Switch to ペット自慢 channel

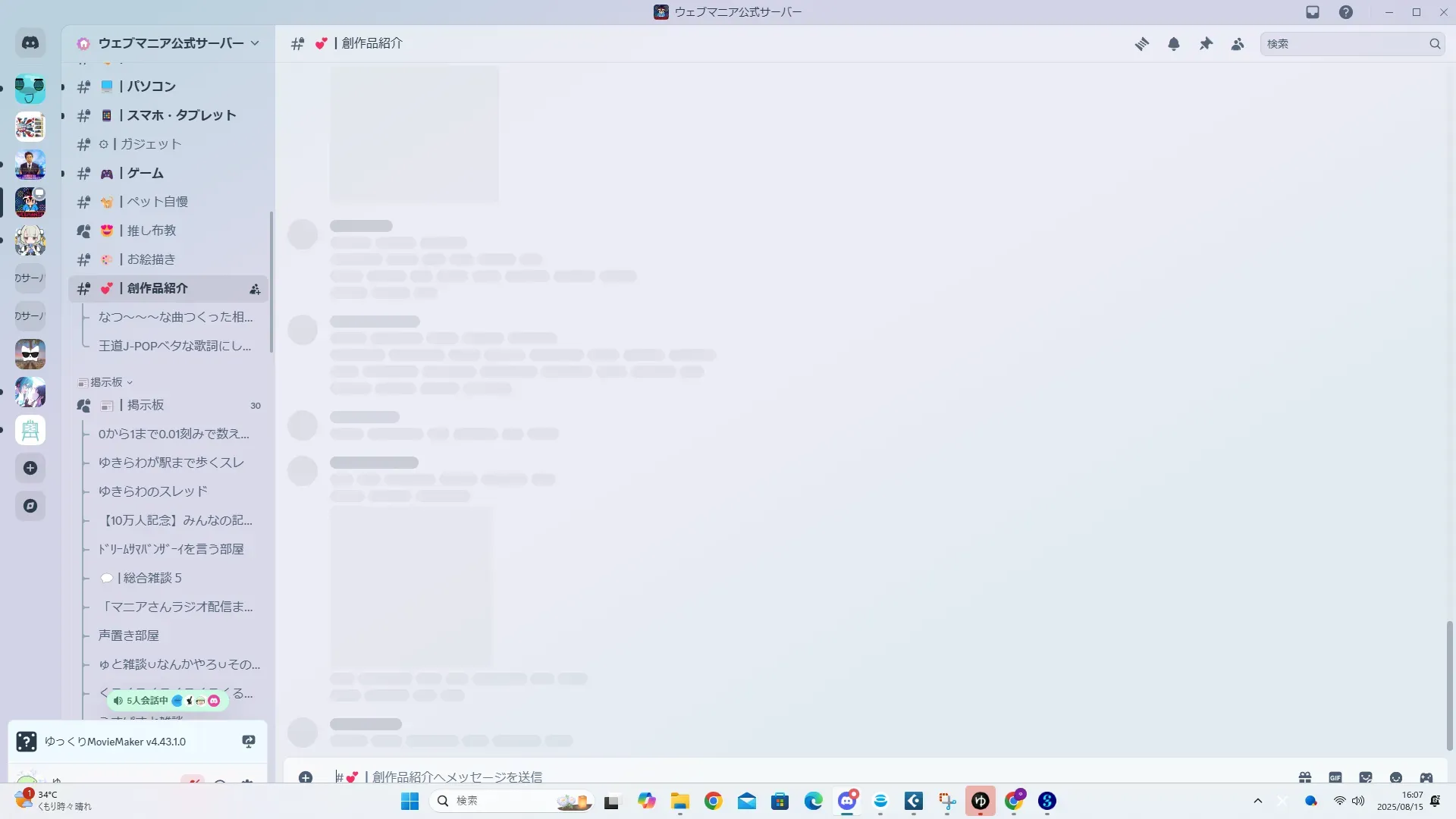tap(157, 202)
